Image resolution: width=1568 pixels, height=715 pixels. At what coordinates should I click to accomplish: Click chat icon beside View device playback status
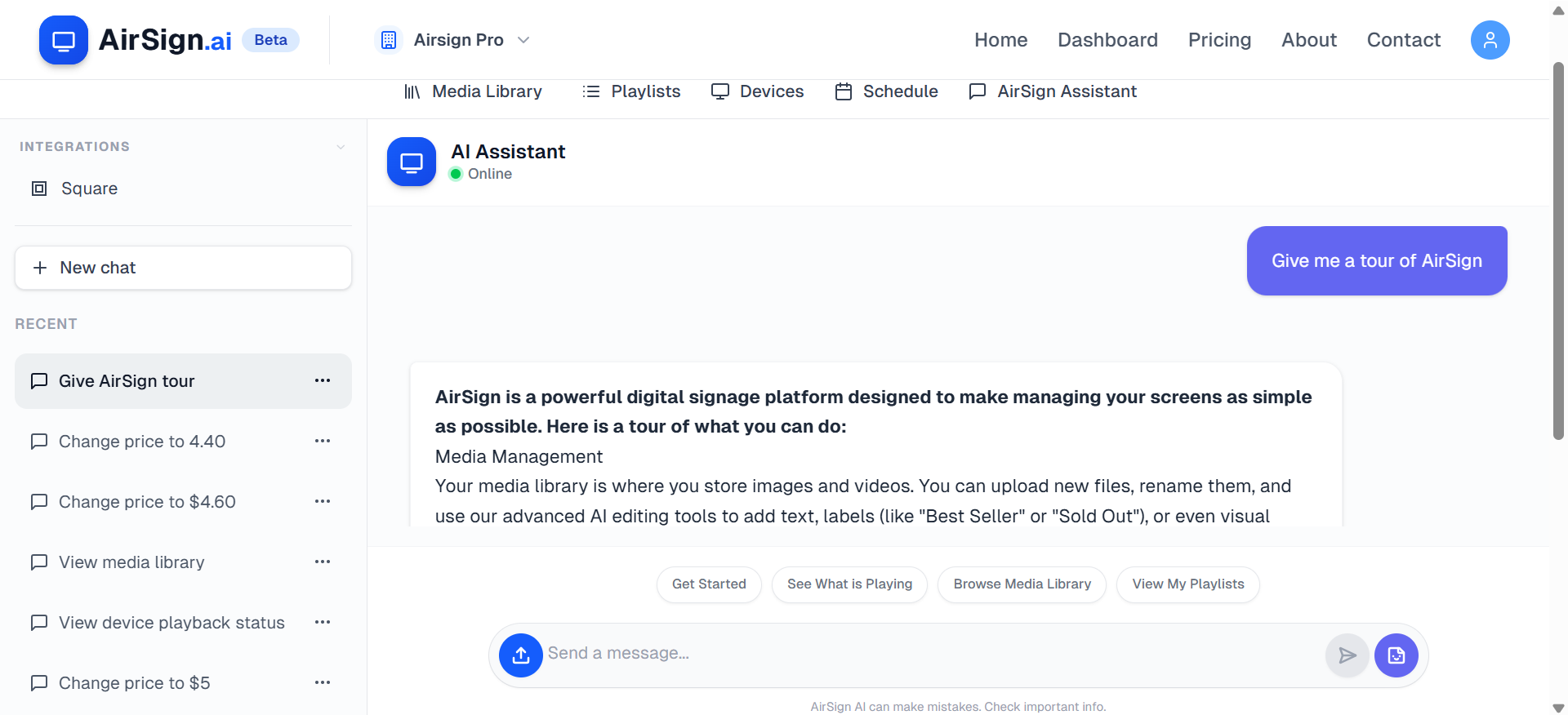click(39, 623)
